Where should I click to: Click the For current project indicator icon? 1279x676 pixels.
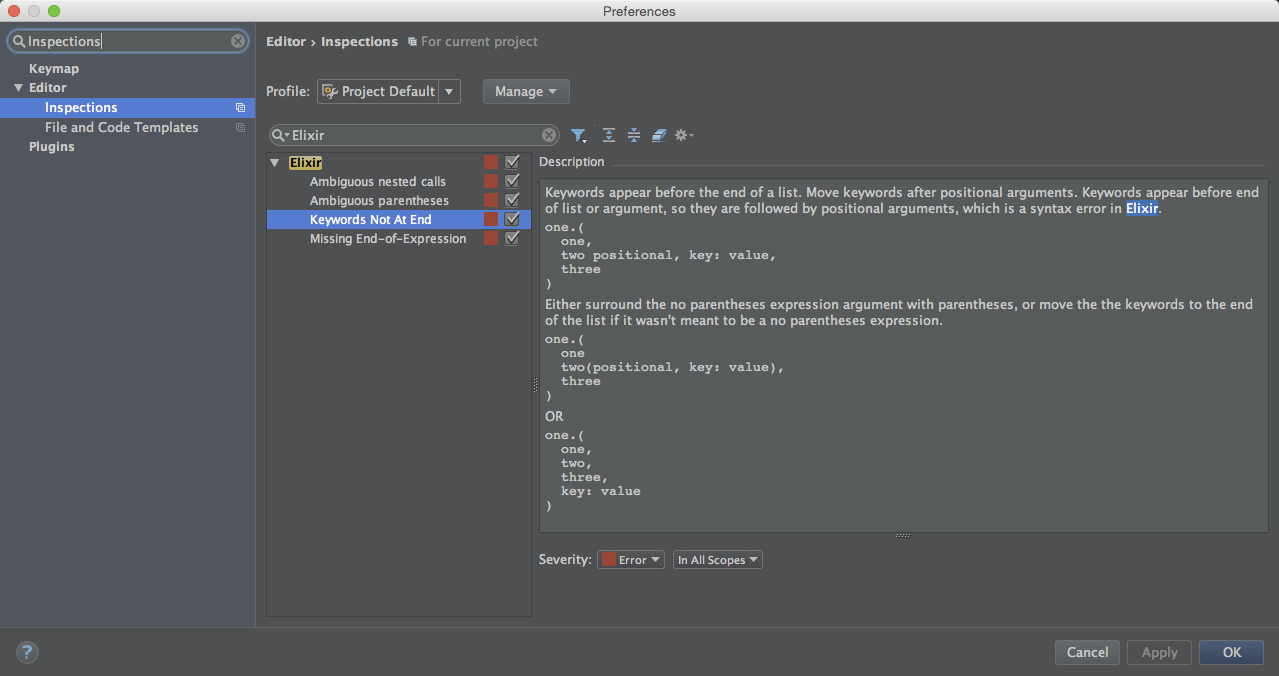click(412, 42)
